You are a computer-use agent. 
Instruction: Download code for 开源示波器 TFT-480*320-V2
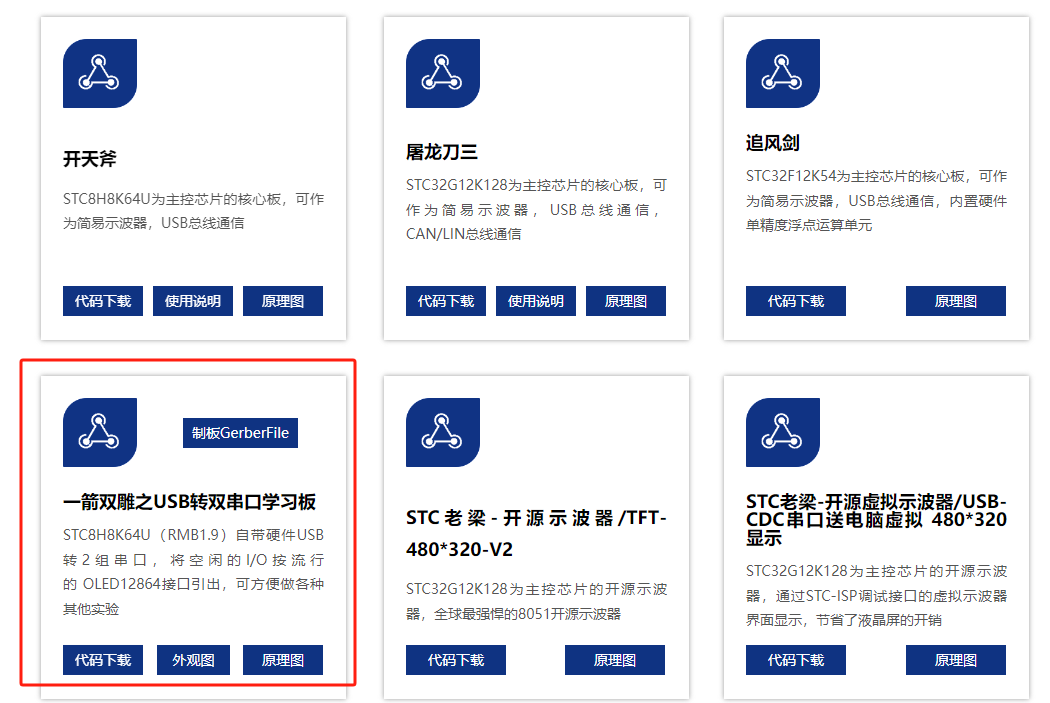tap(455, 660)
